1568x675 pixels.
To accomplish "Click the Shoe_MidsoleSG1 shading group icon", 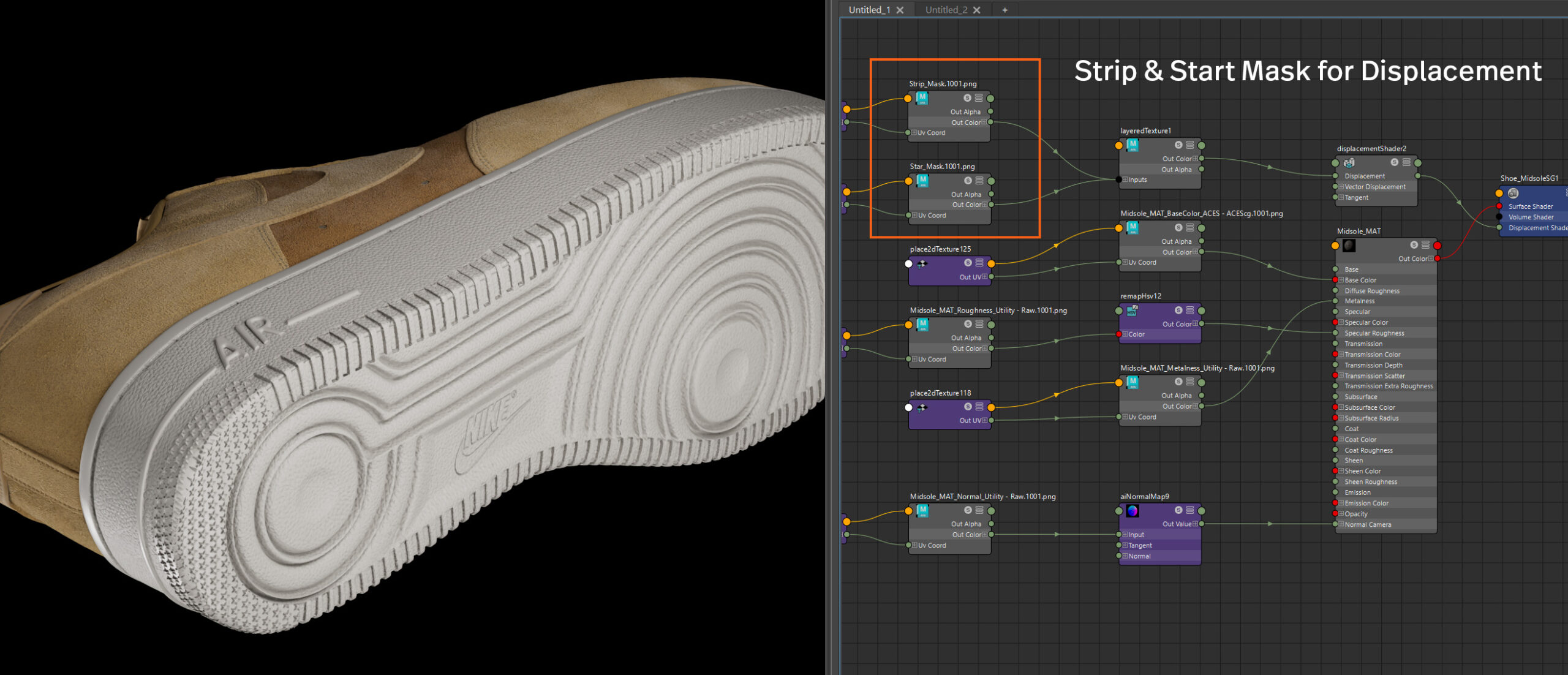I will pyautogui.click(x=1513, y=194).
